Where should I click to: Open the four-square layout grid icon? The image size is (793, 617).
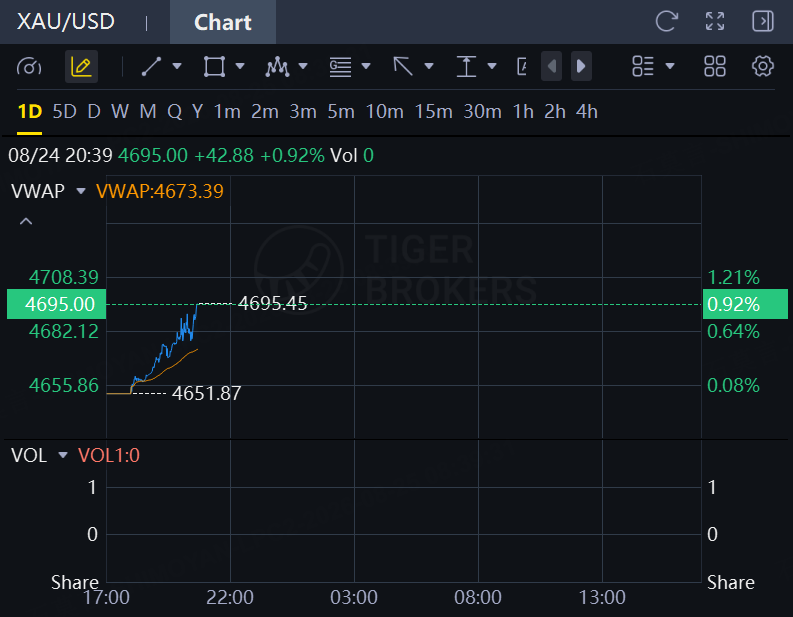715,66
